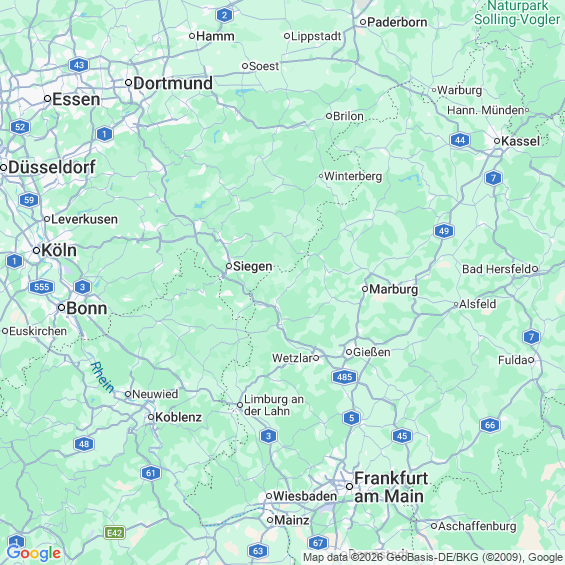Click the A2 highway shield near Hamm
The width and height of the screenshot is (565, 565).
[224, 15]
